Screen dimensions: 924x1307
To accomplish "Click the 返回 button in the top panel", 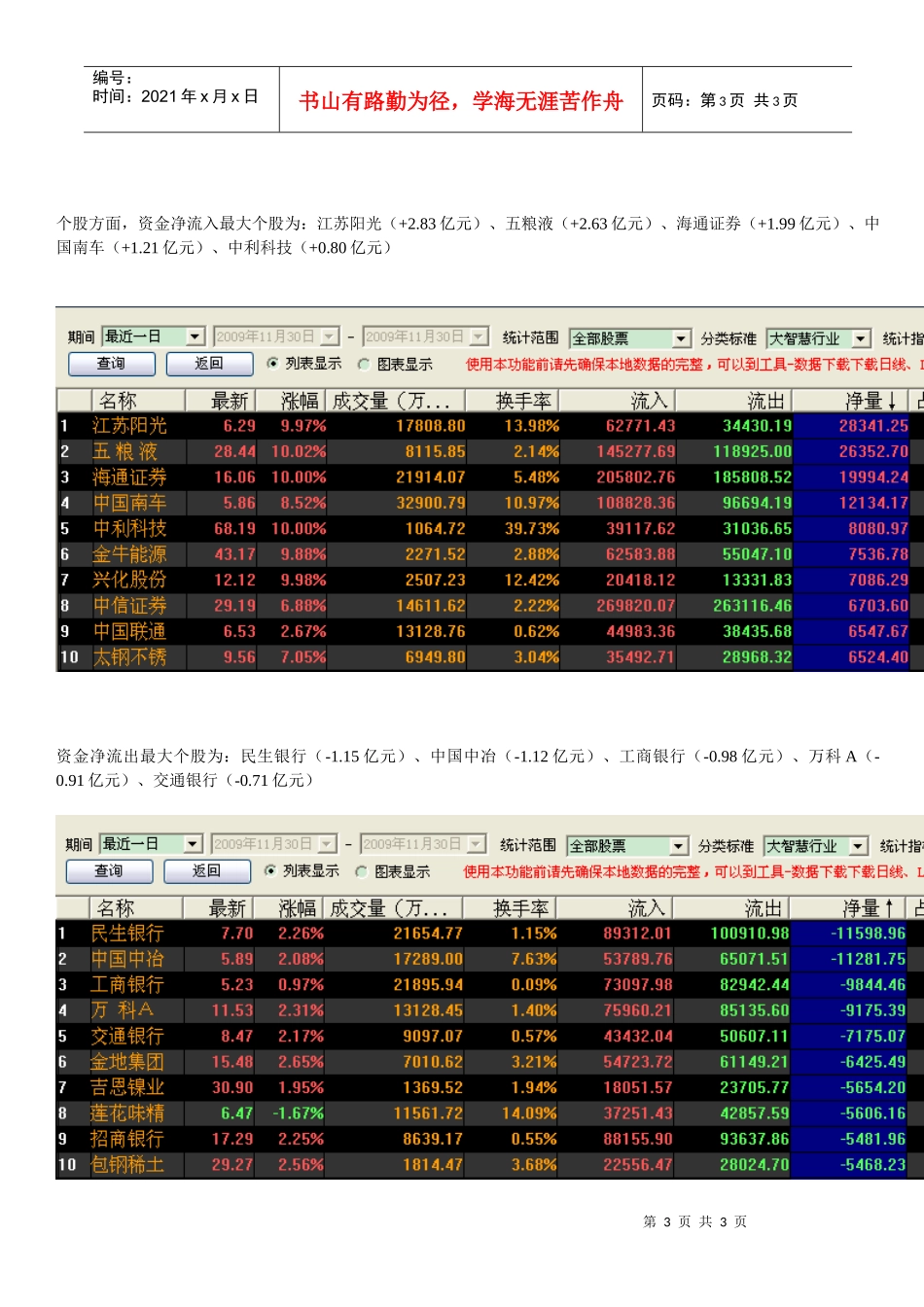I will tap(209, 364).
